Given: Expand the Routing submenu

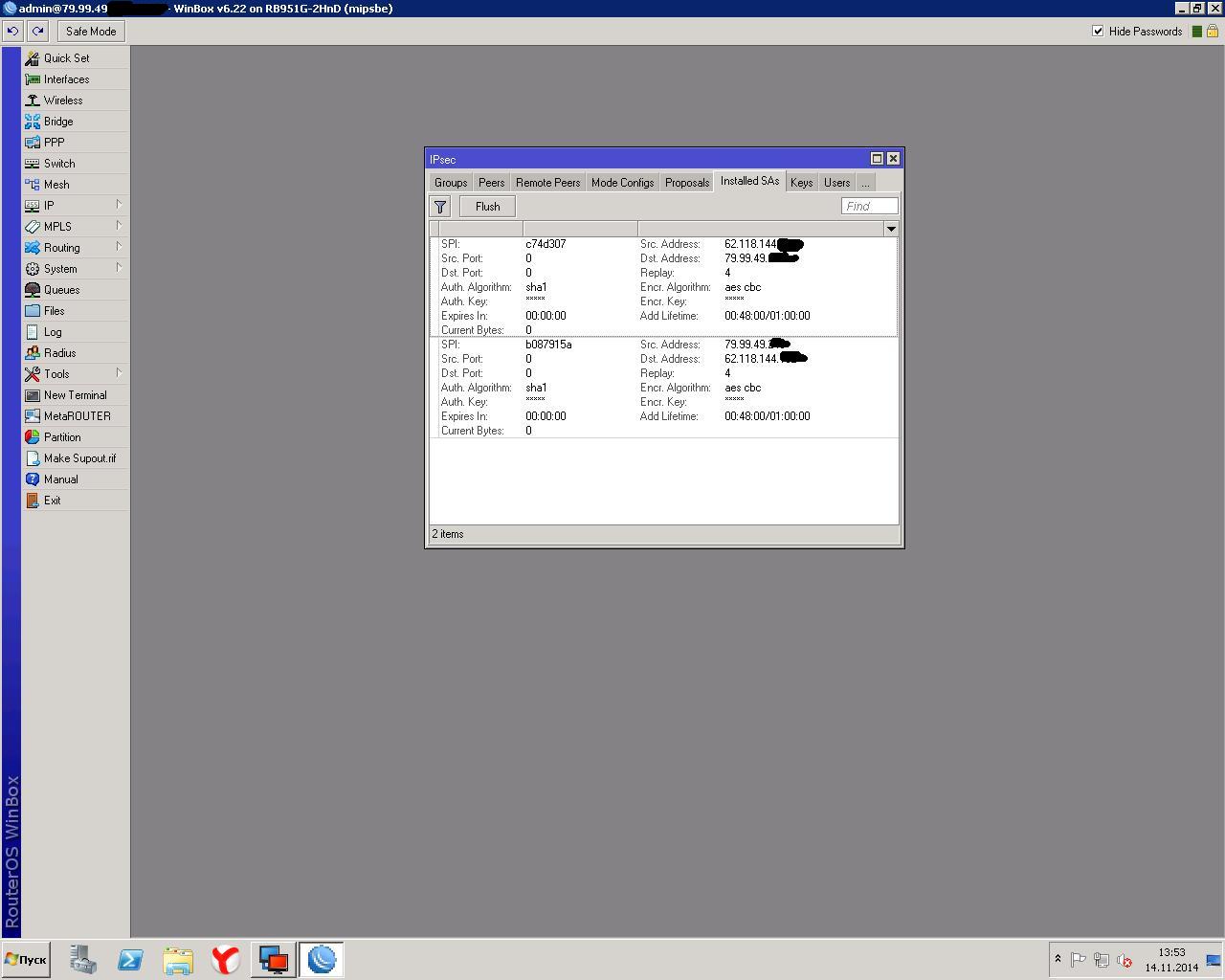Looking at the screenshot, I should point(75,248).
